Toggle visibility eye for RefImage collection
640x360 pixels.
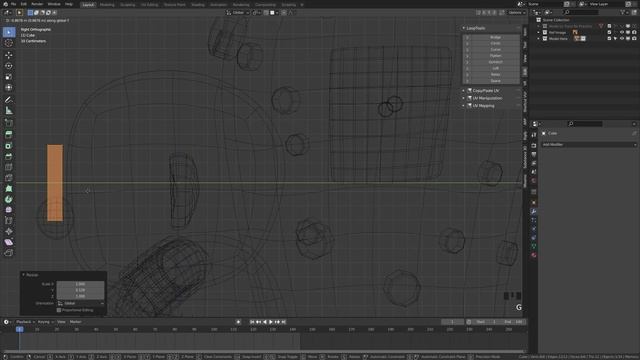click(x=622, y=32)
